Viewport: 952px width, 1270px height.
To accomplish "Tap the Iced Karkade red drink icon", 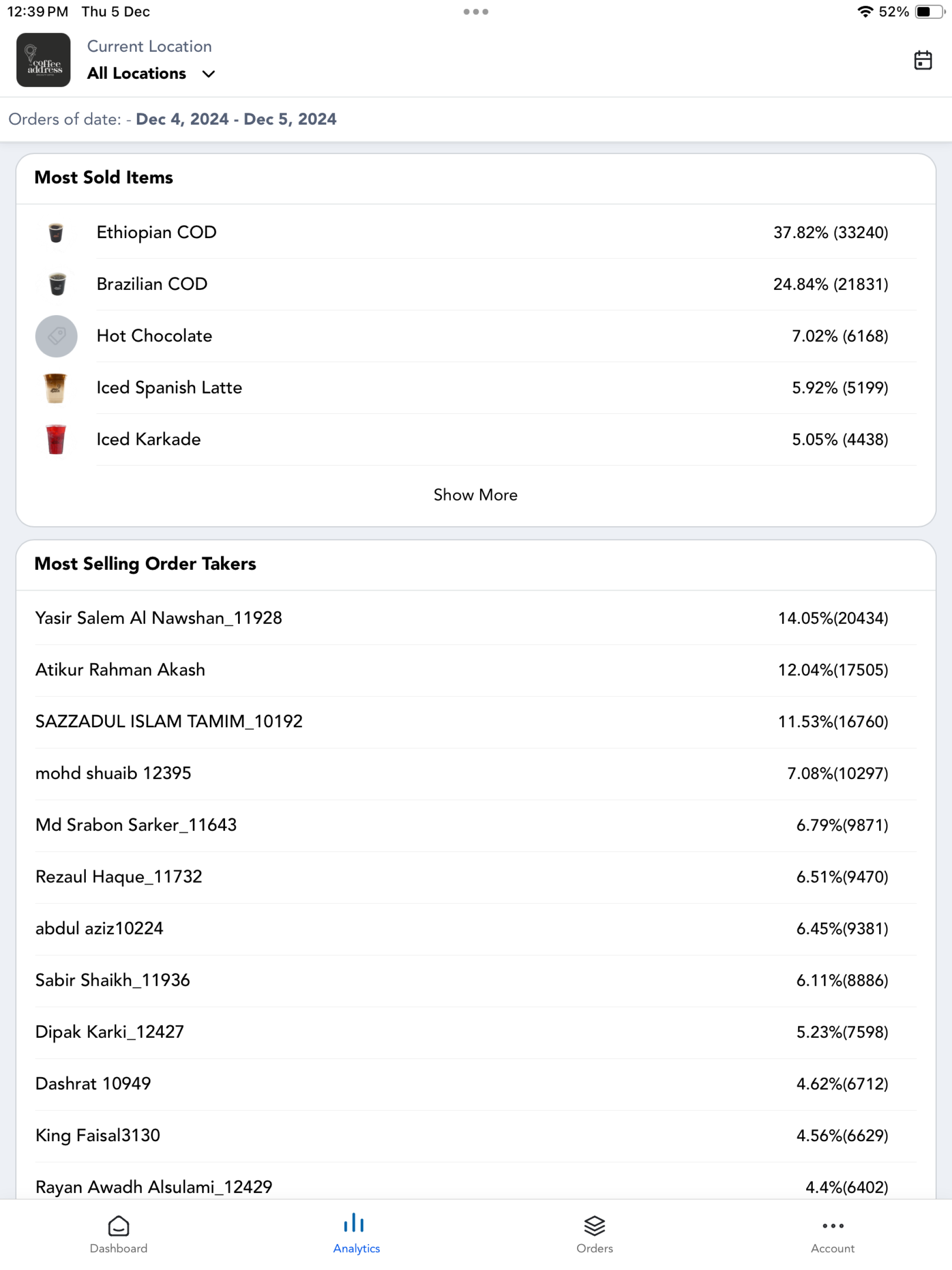I will [x=56, y=439].
